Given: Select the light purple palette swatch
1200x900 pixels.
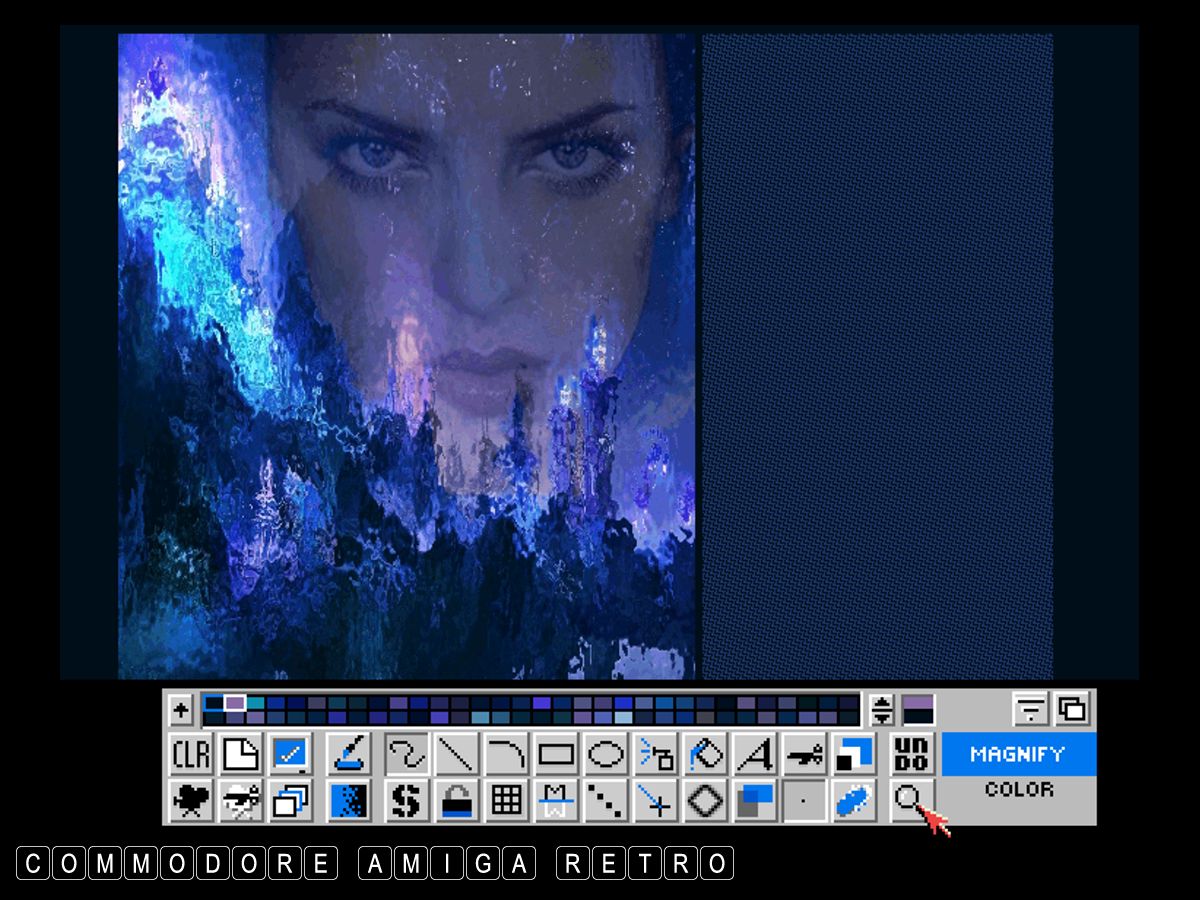Looking at the screenshot, I should point(235,703).
